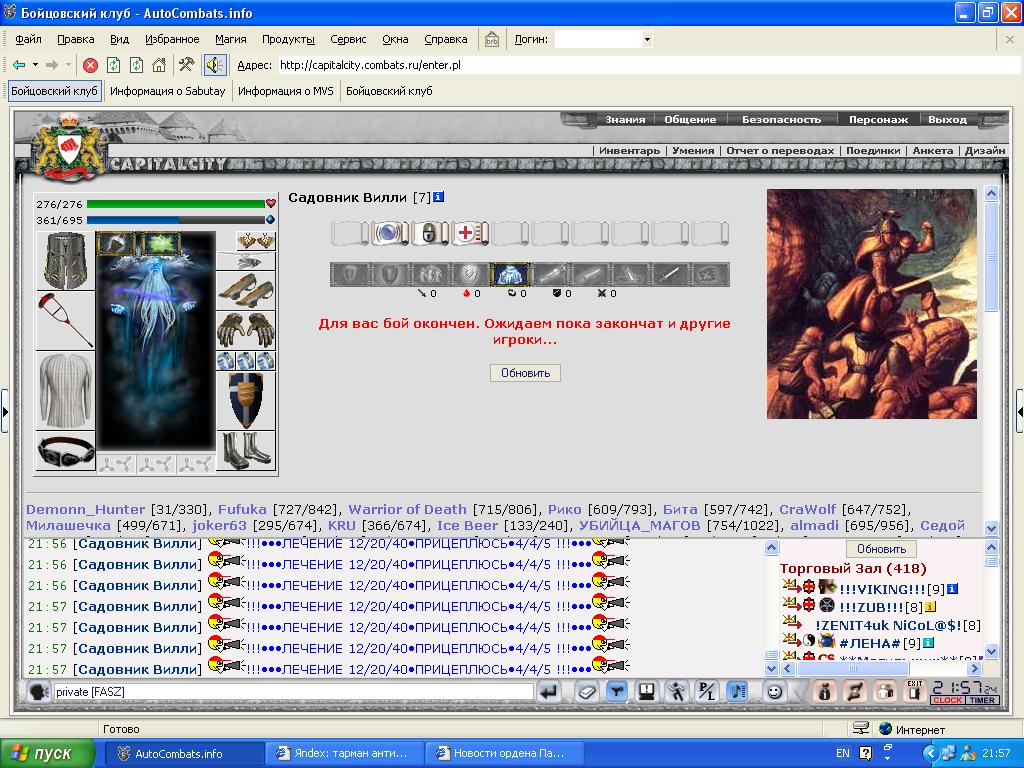
Task: Toggle the floppy disk chat icon
Action: pyautogui.click(x=647, y=692)
